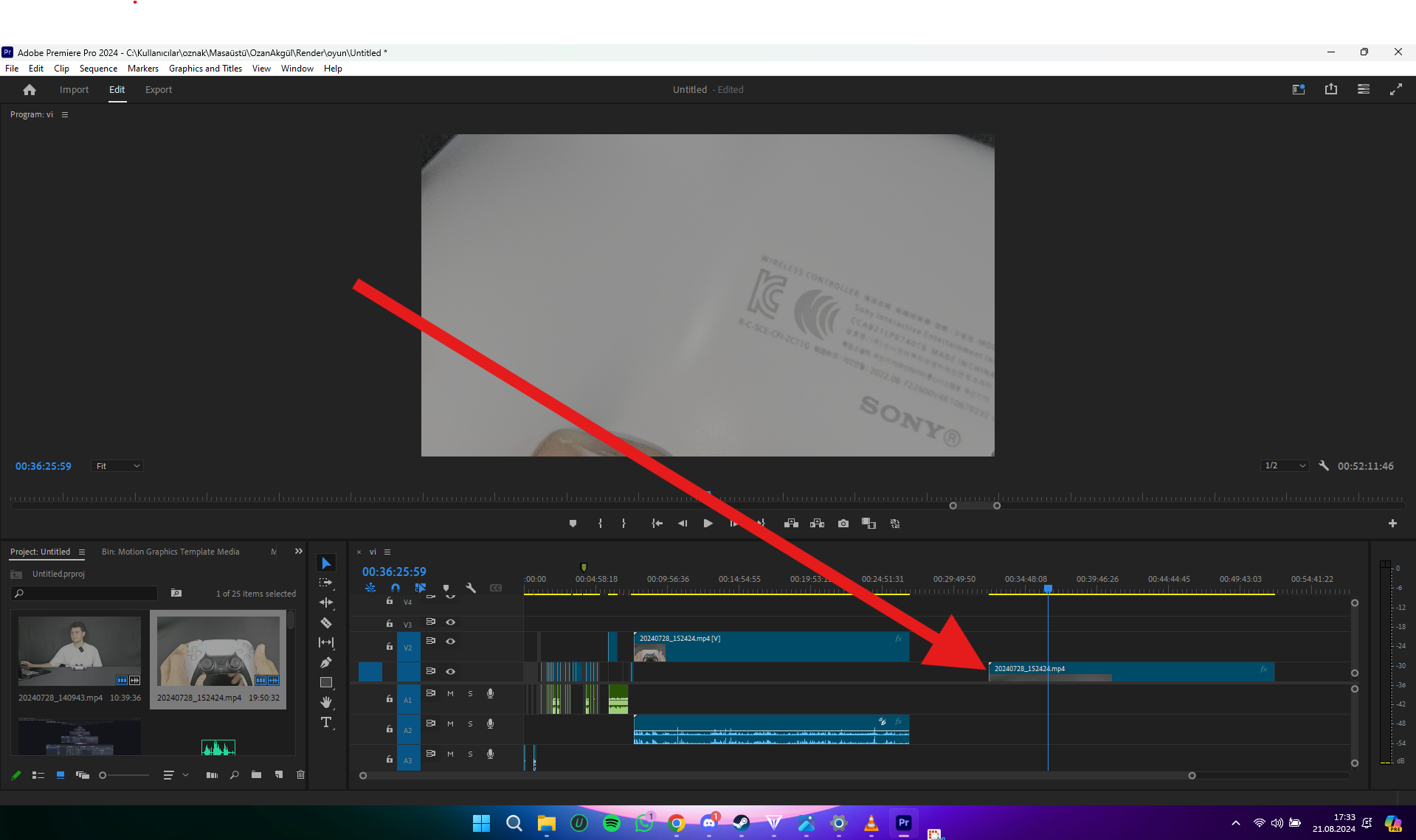Screen dimensions: 1416x840
Task: Switch to Export tab
Action: [159, 90]
